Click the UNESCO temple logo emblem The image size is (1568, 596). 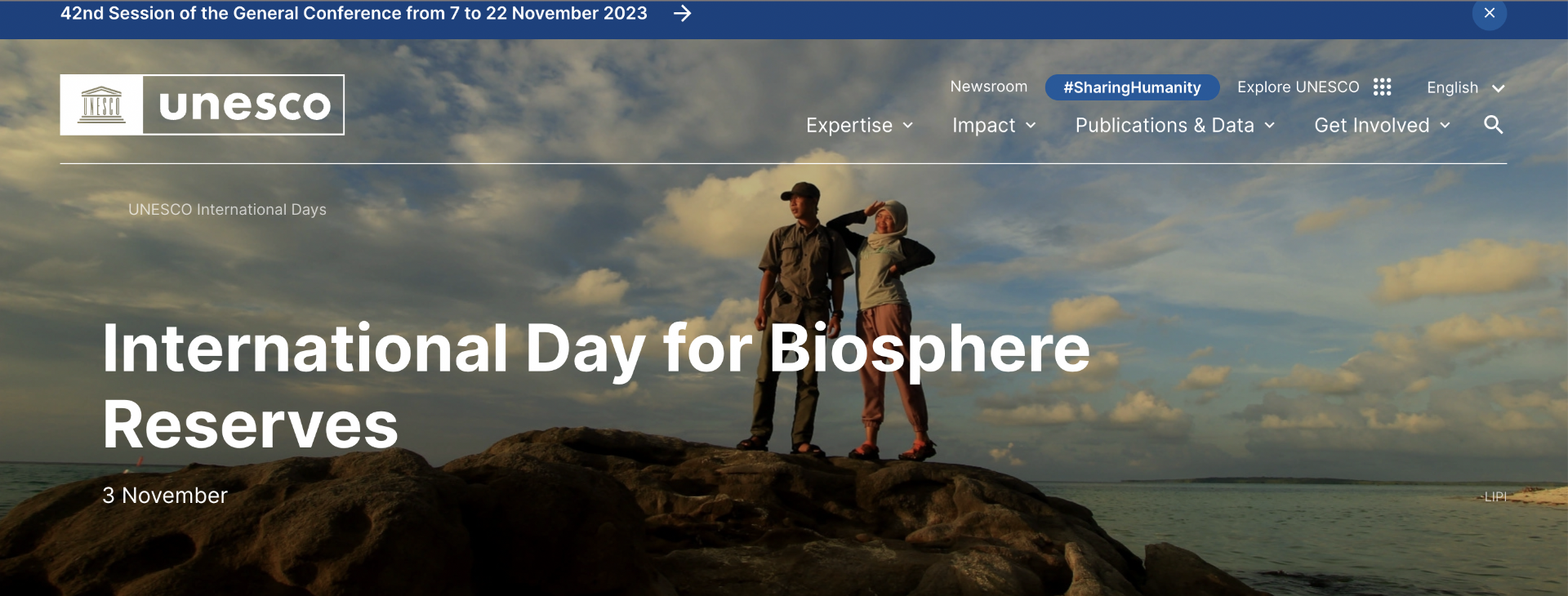point(102,105)
